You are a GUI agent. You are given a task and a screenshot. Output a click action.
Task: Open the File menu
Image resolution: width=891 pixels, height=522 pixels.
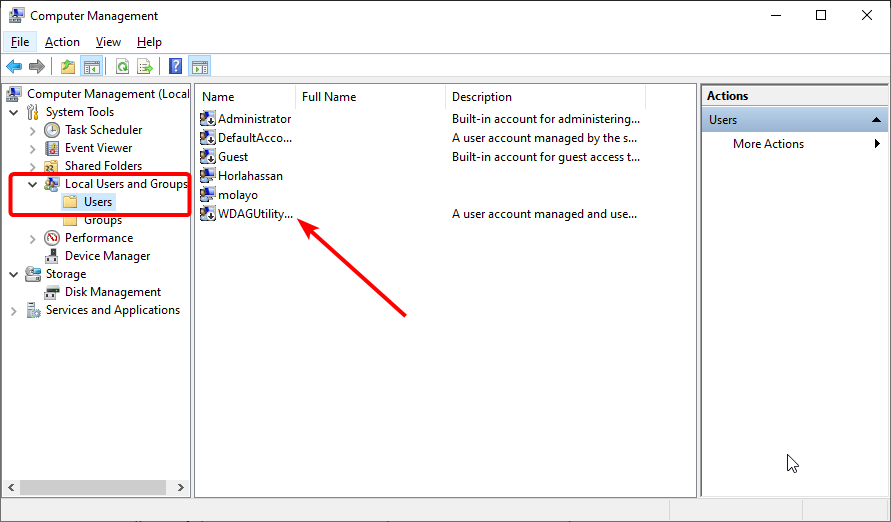(20, 42)
